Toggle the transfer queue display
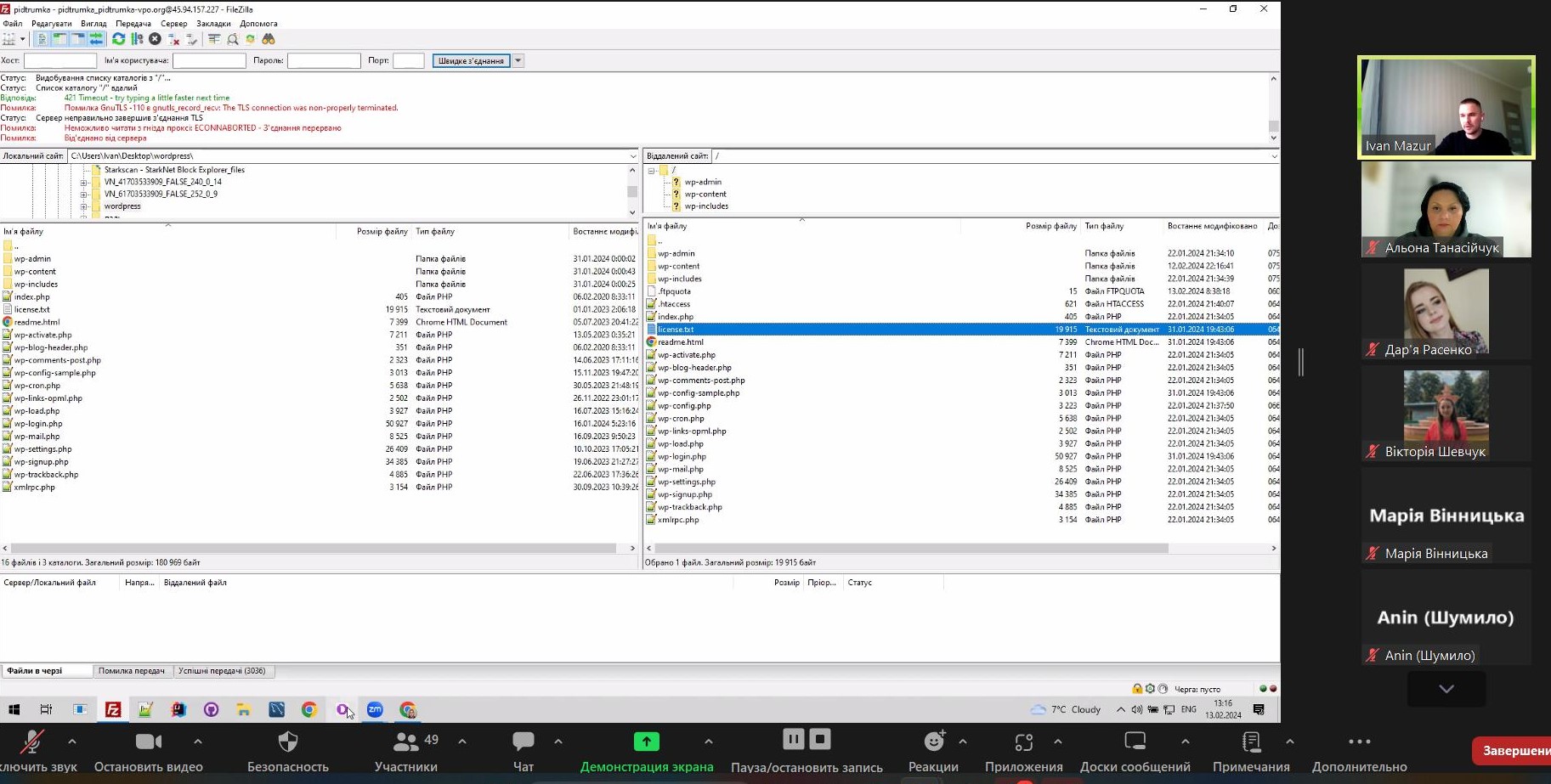The image size is (1551, 784). click(x=96, y=39)
